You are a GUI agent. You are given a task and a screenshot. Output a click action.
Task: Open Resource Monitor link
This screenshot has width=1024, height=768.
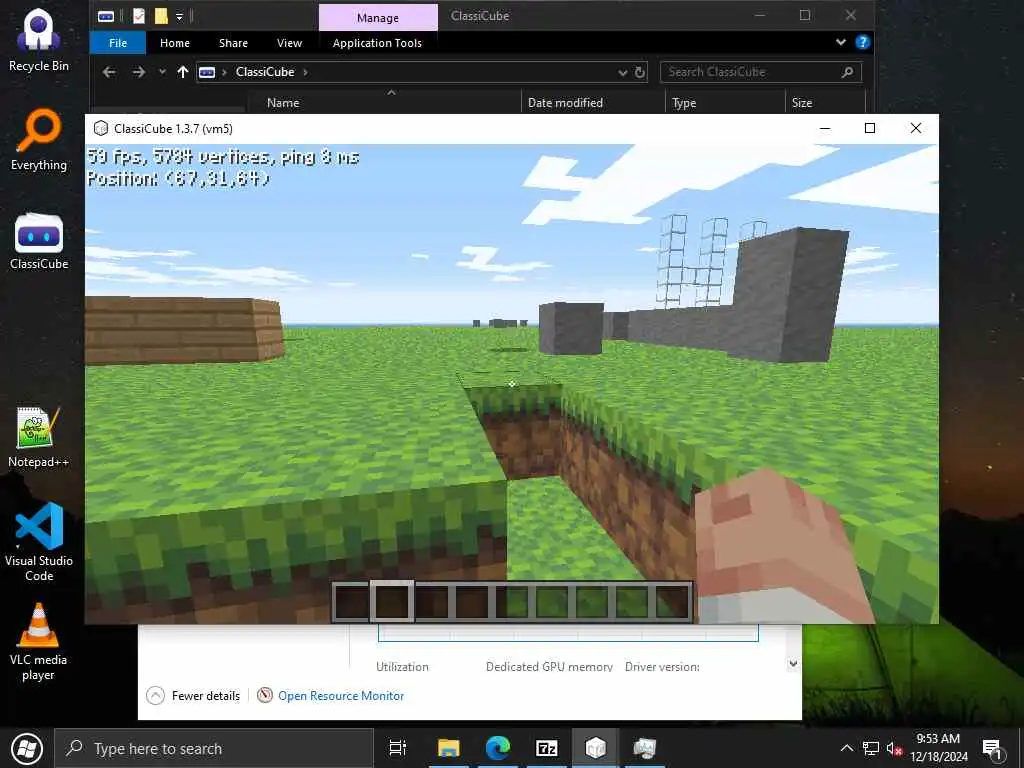coord(341,696)
